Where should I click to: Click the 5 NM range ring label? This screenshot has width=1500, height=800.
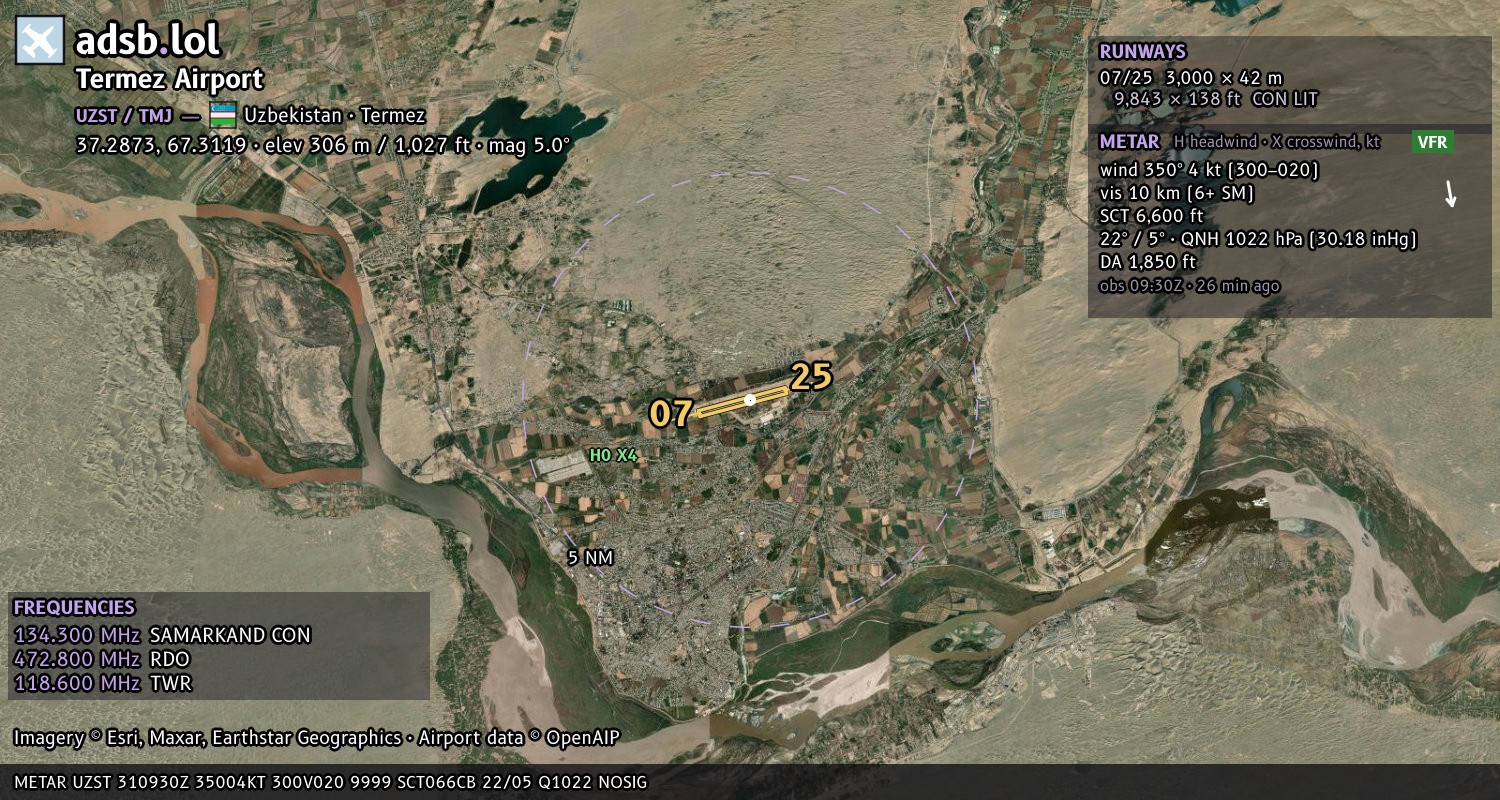point(589,558)
